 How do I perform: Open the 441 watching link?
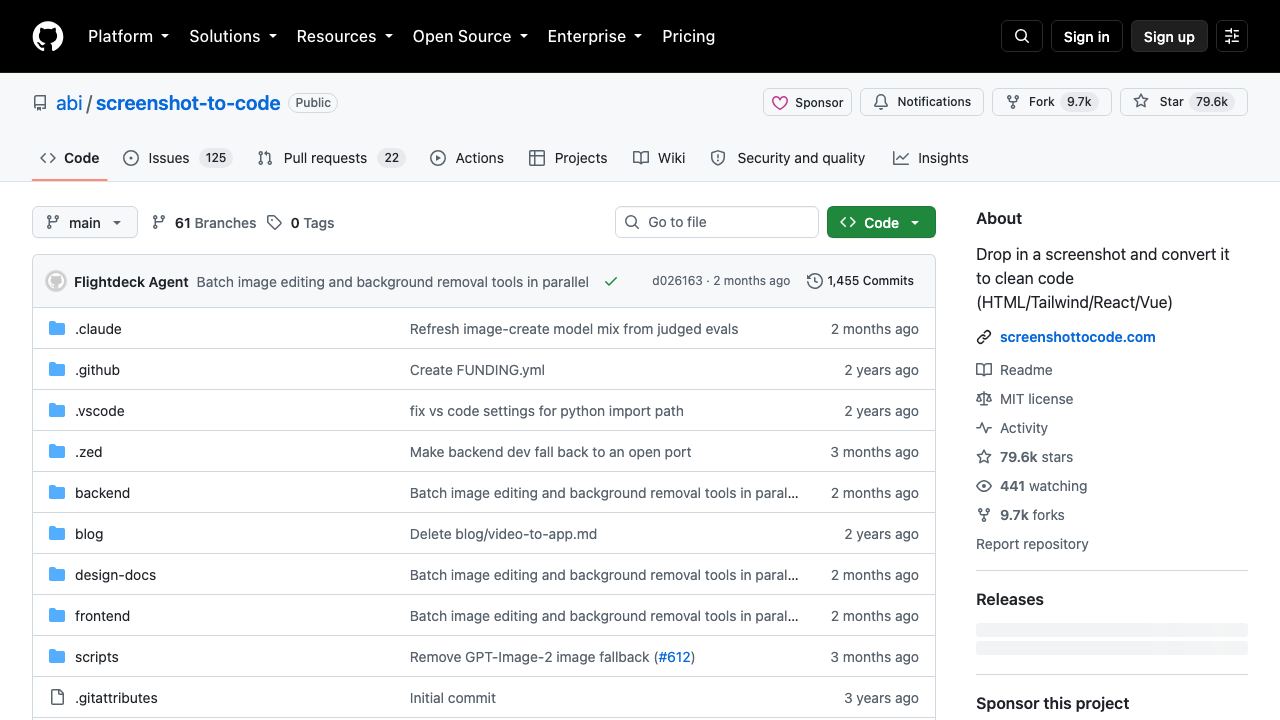click(x=1031, y=486)
